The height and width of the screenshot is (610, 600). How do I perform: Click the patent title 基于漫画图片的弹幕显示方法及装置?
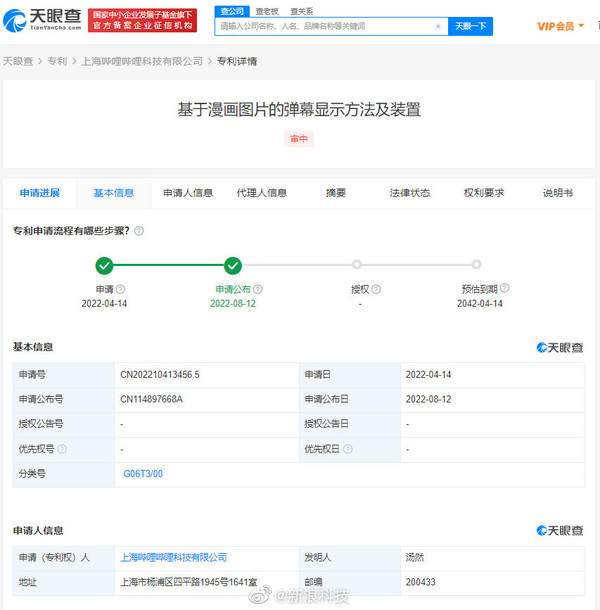(299, 109)
